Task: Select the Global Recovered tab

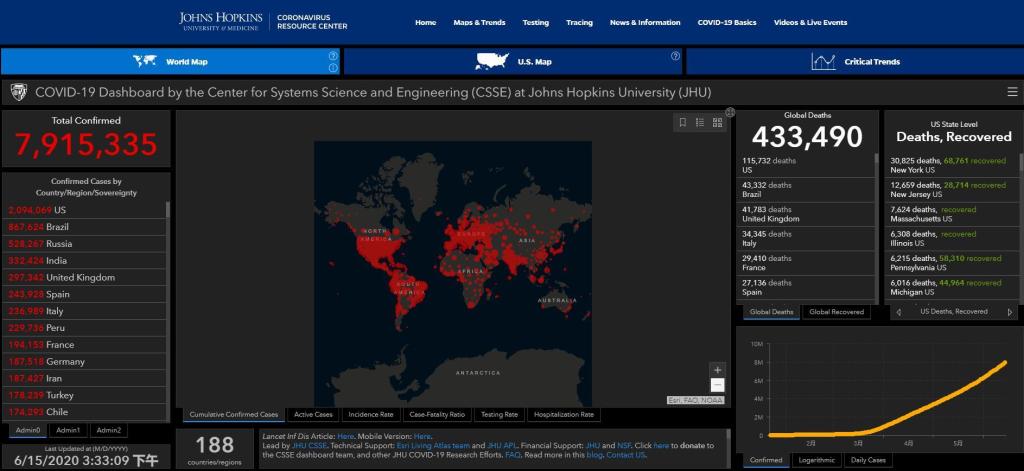Action: click(837, 312)
